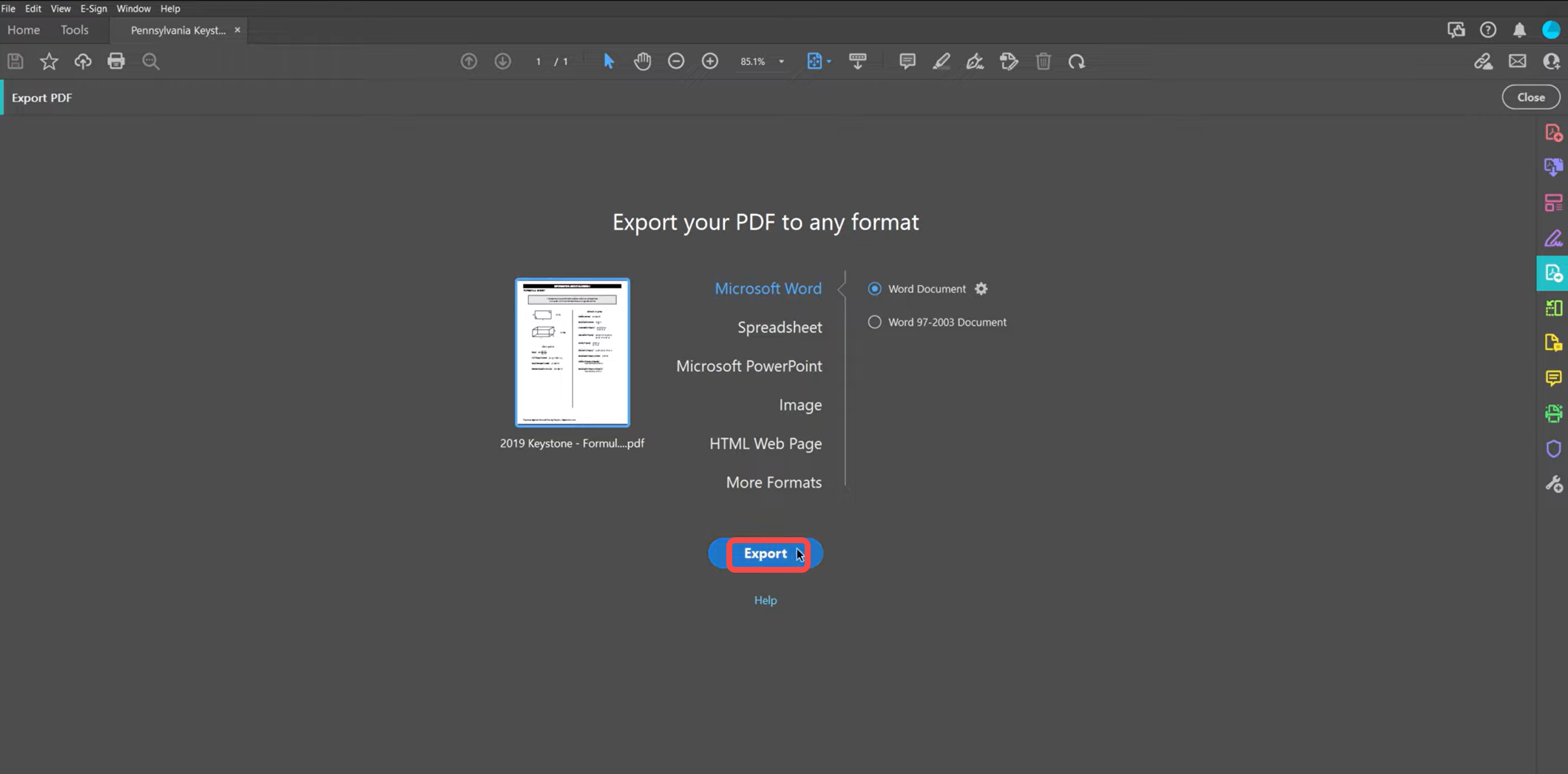The image size is (1568, 774).
Task: Click the Delete trash icon
Action: tap(1043, 61)
